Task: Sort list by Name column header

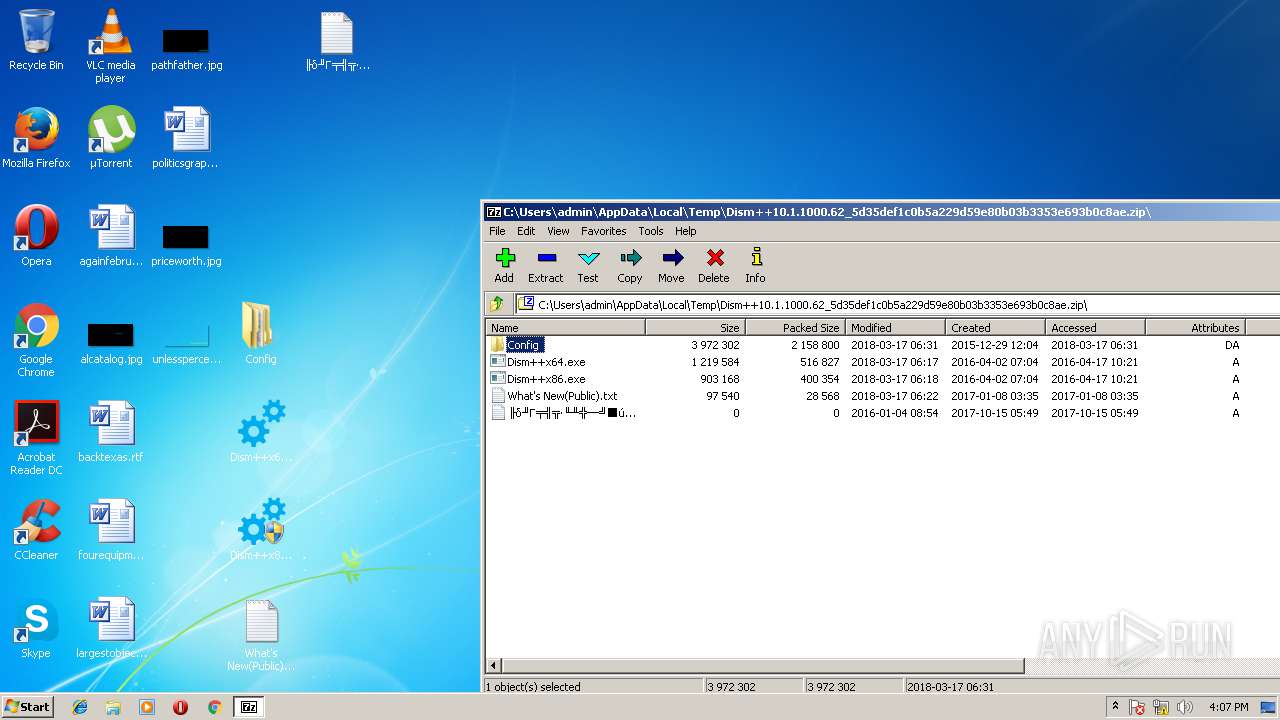Action: click(x=566, y=328)
